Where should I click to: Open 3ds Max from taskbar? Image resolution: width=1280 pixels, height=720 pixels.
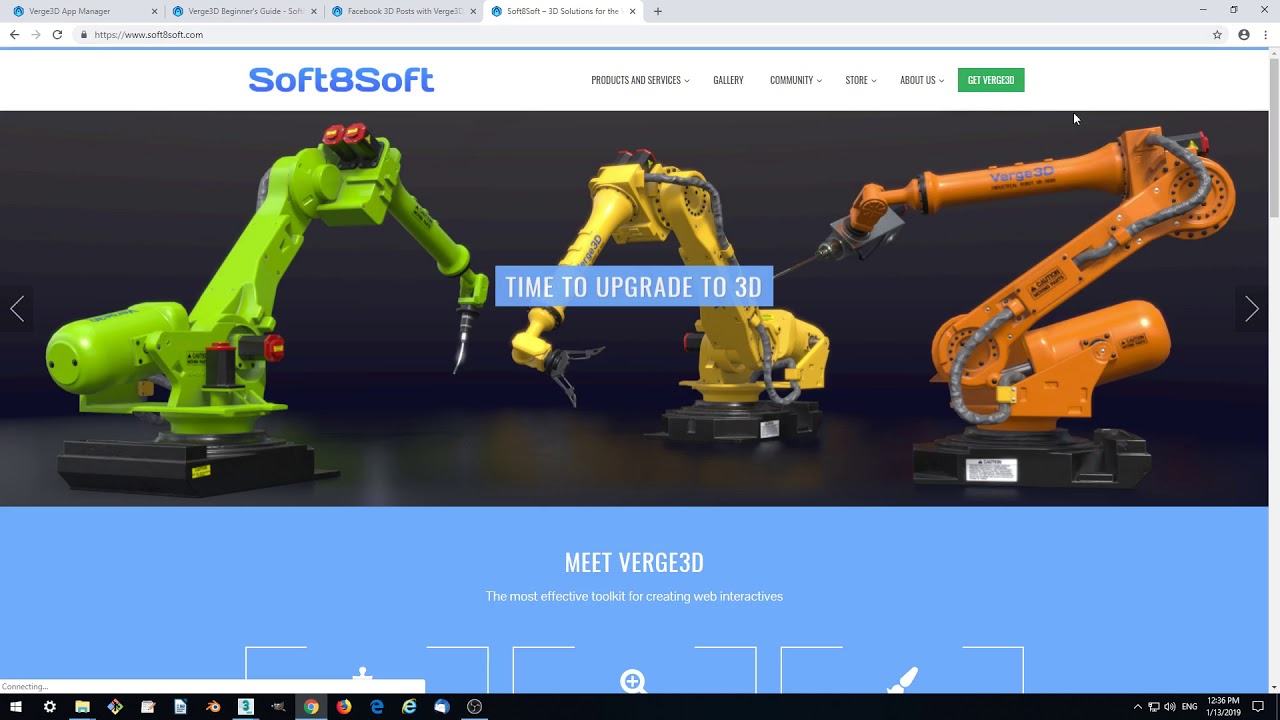[x=245, y=706]
